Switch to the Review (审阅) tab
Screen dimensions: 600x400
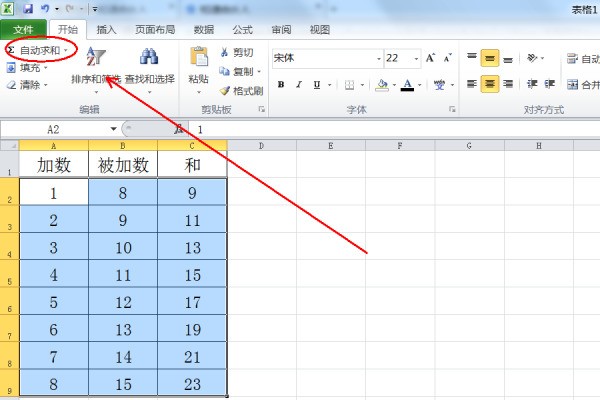coord(281,29)
